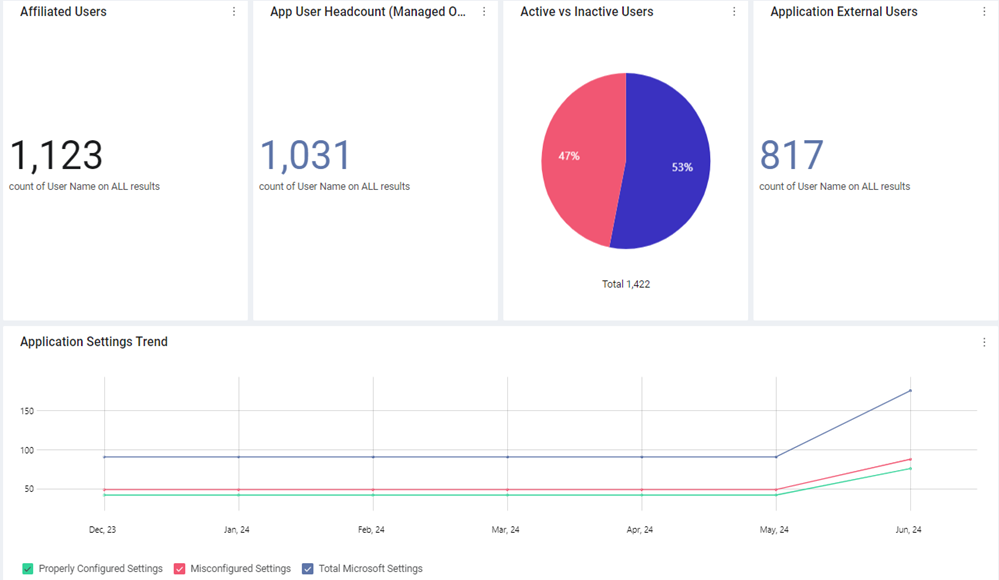Click the Total 1,422 label
Image resolution: width=999 pixels, height=580 pixels.
click(626, 284)
